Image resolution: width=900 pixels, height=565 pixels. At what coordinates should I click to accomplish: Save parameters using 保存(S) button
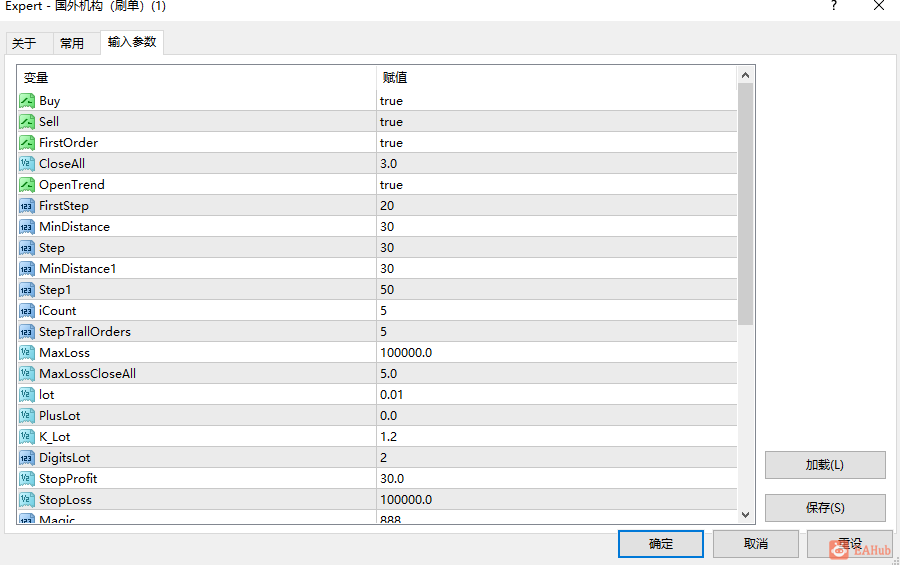point(825,508)
